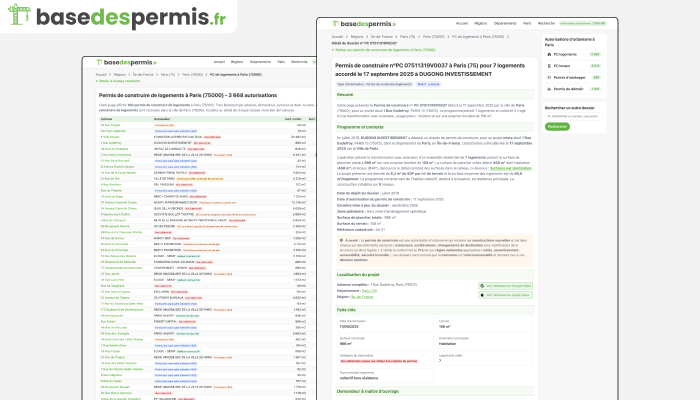Click the Faits clés section heading
Viewport: 700px width, 400px height.
[346, 310]
